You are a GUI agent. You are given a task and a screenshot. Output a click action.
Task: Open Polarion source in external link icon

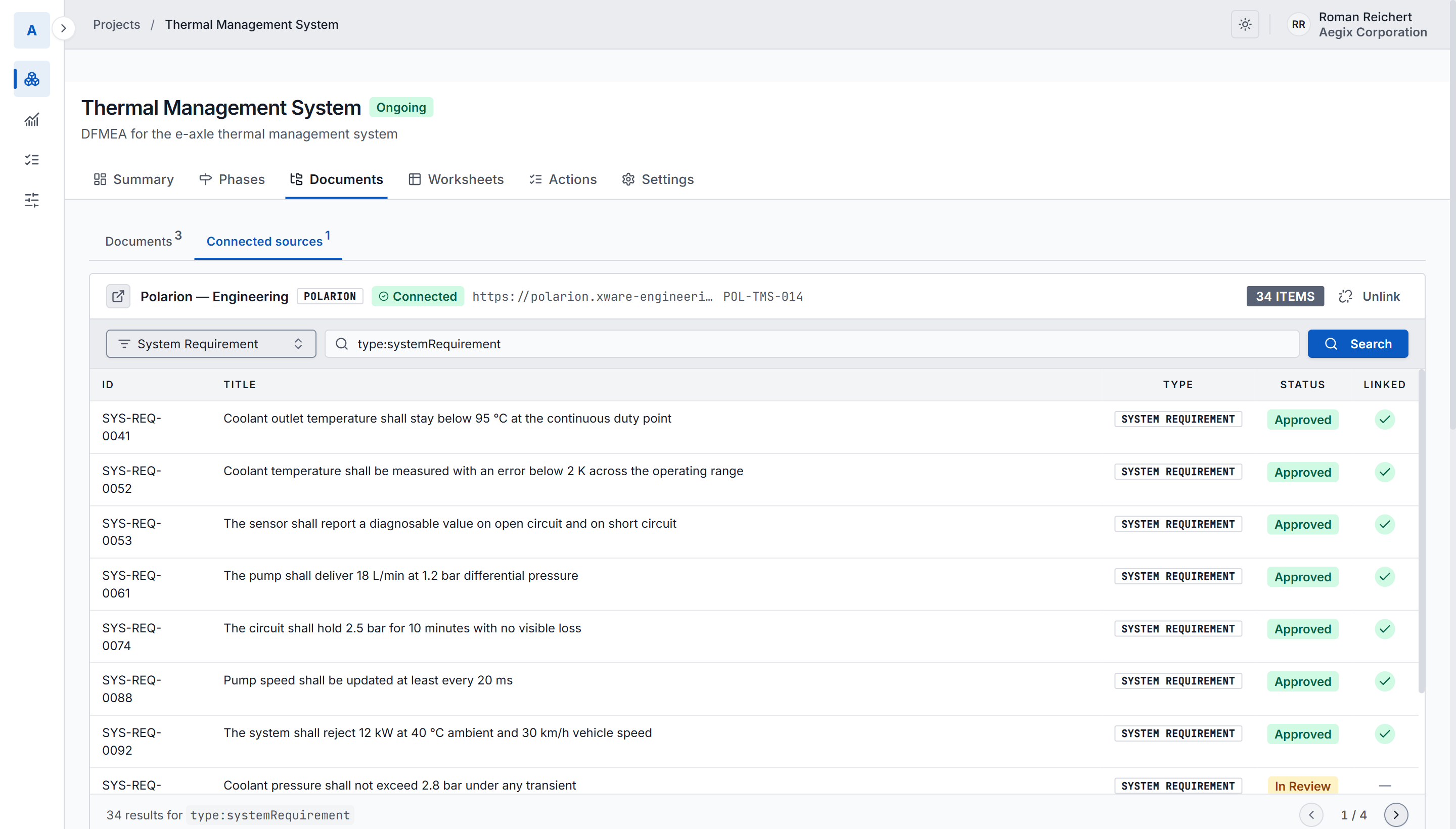coord(118,296)
